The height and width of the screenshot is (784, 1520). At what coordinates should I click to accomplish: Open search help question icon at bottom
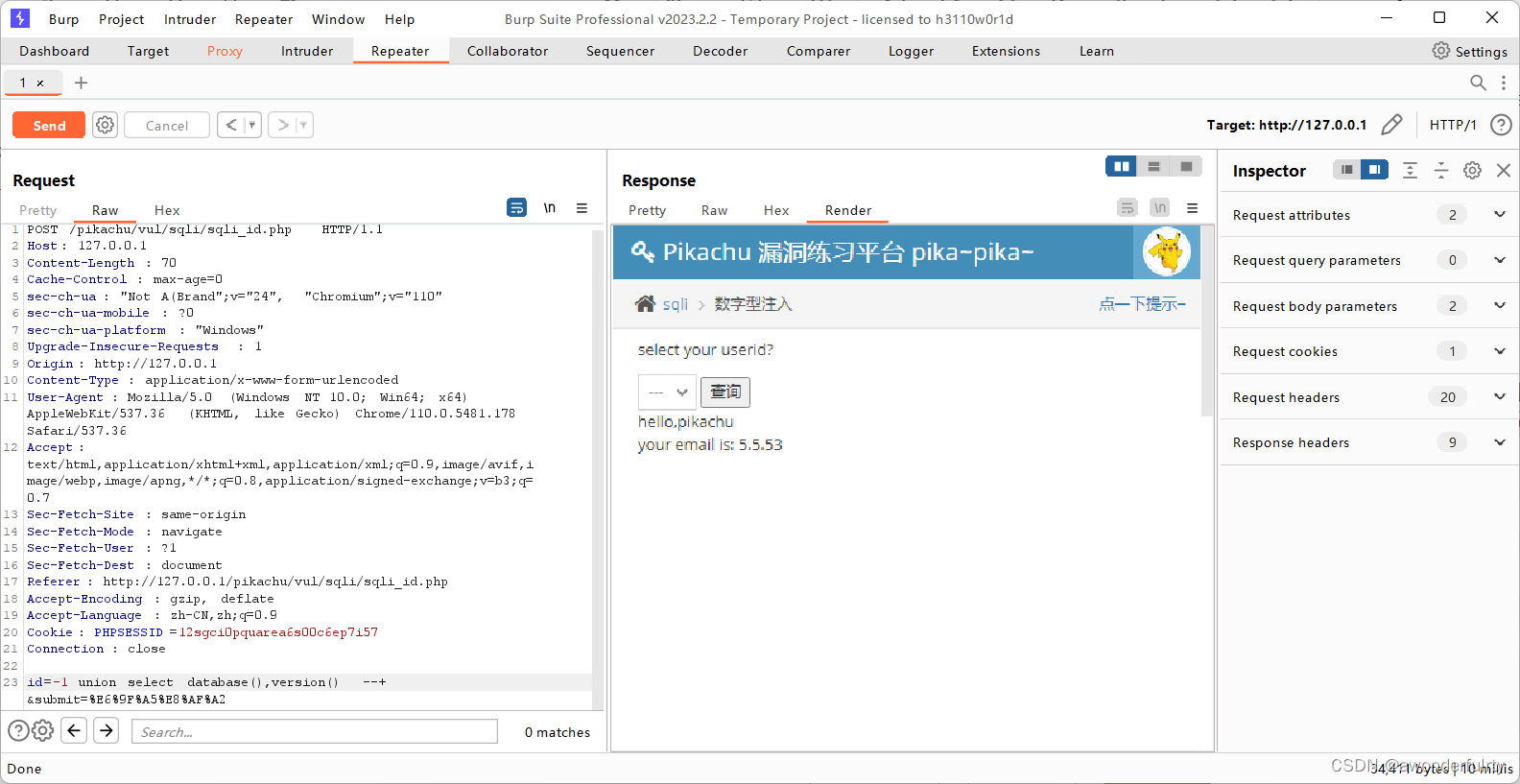click(18, 731)
